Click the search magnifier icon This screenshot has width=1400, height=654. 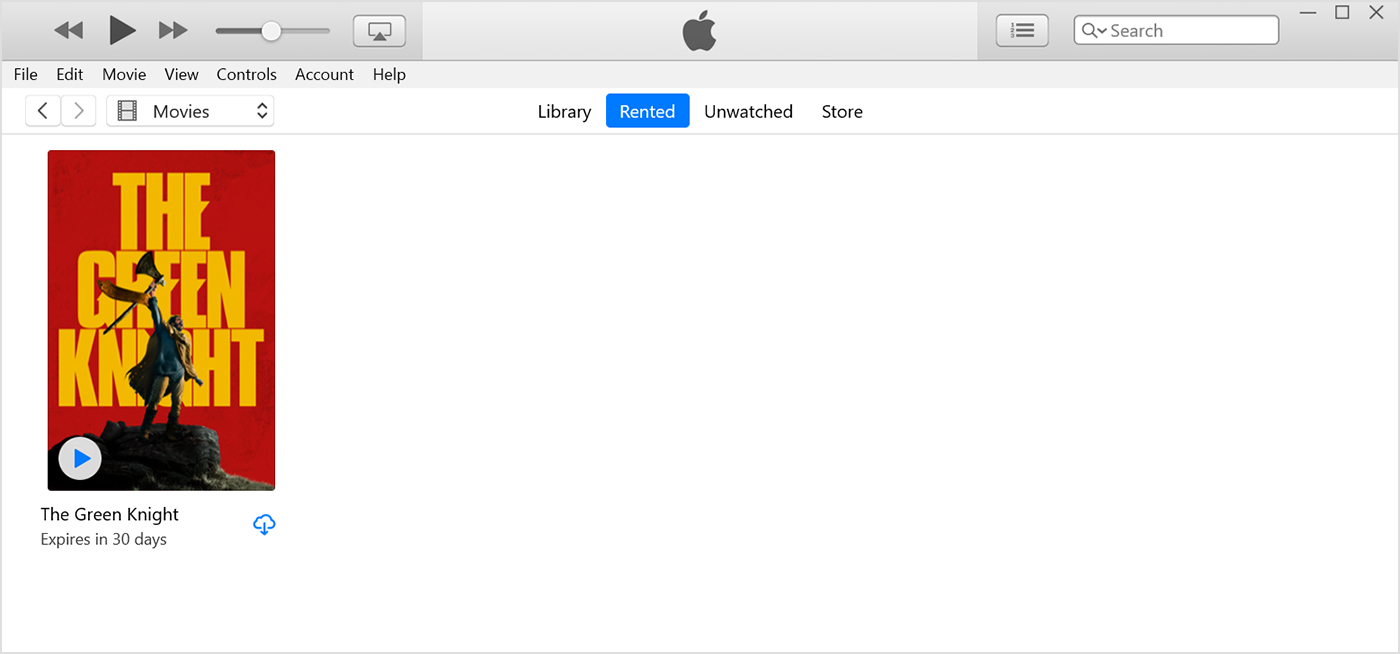1091,30
